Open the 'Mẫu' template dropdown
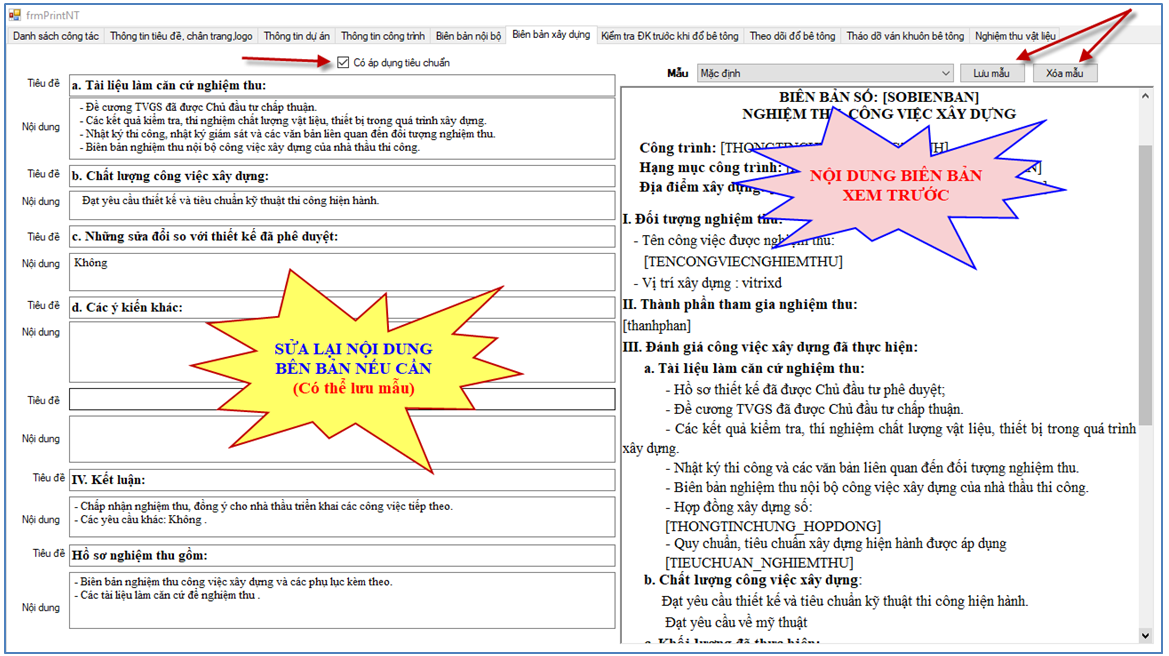 [945, 74]
